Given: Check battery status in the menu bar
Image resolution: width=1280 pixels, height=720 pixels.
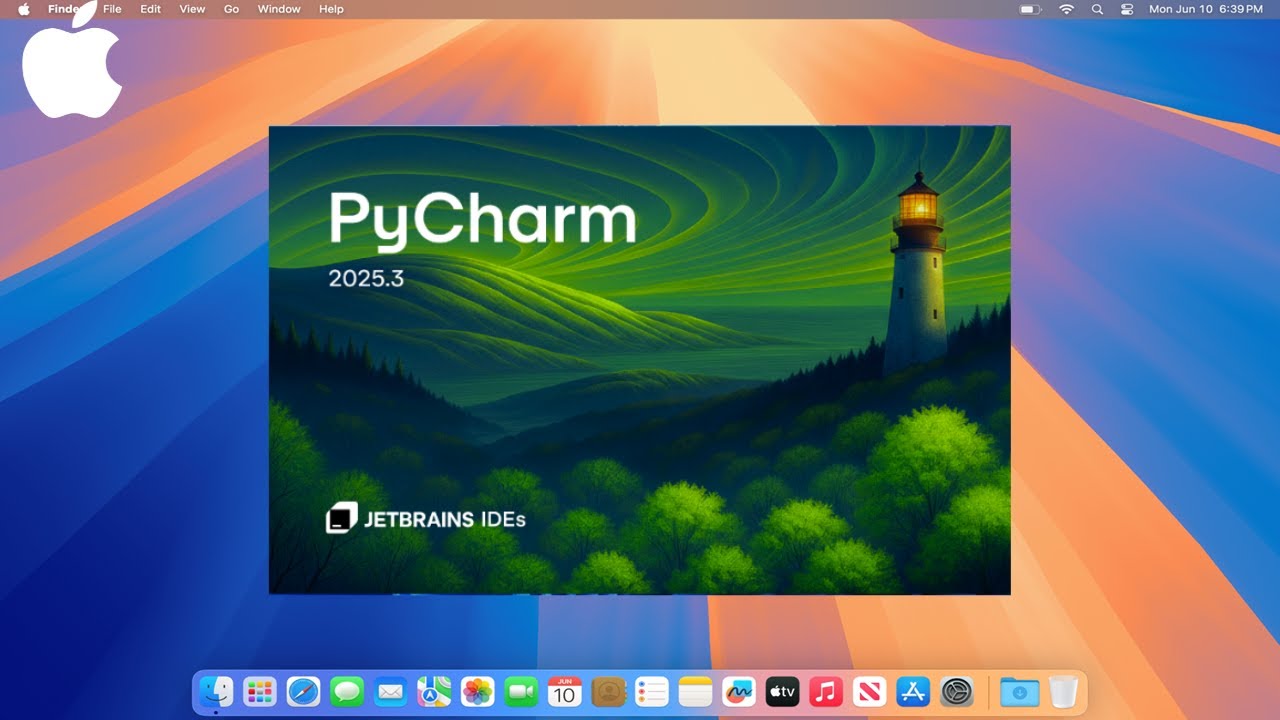Looking at the screenshot, I should point(1031,9).
